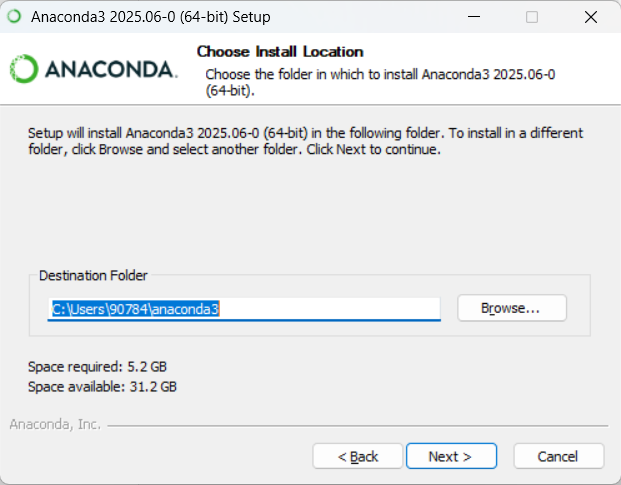Click the Destination Folder path field
Image resolution: width=621 pixels, height=485 pixels.
(x=245, y=309)
